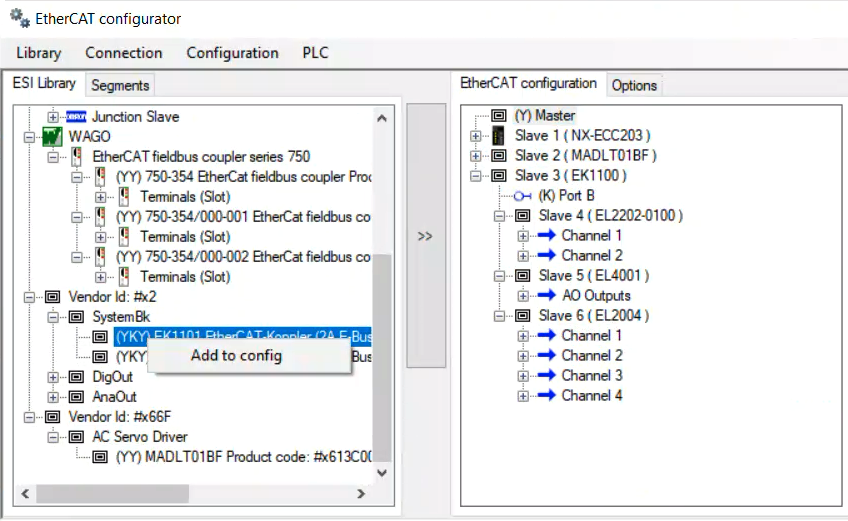Select Slave 4 (EL2202-0100) in configuration tree
This screenshot has width=848, height=521.
pos(610,216)
